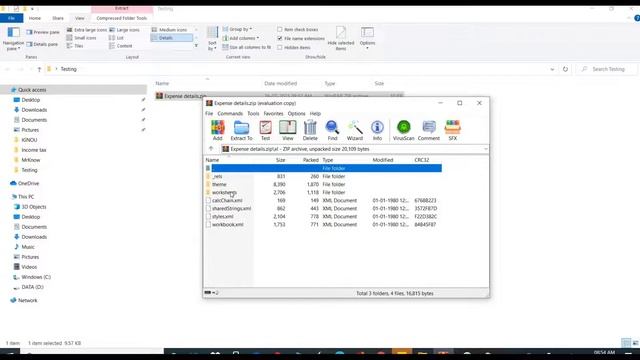This screenshot has height=360, width=640.
Task: Run the Test archive tool
Action: click(265, 131)
